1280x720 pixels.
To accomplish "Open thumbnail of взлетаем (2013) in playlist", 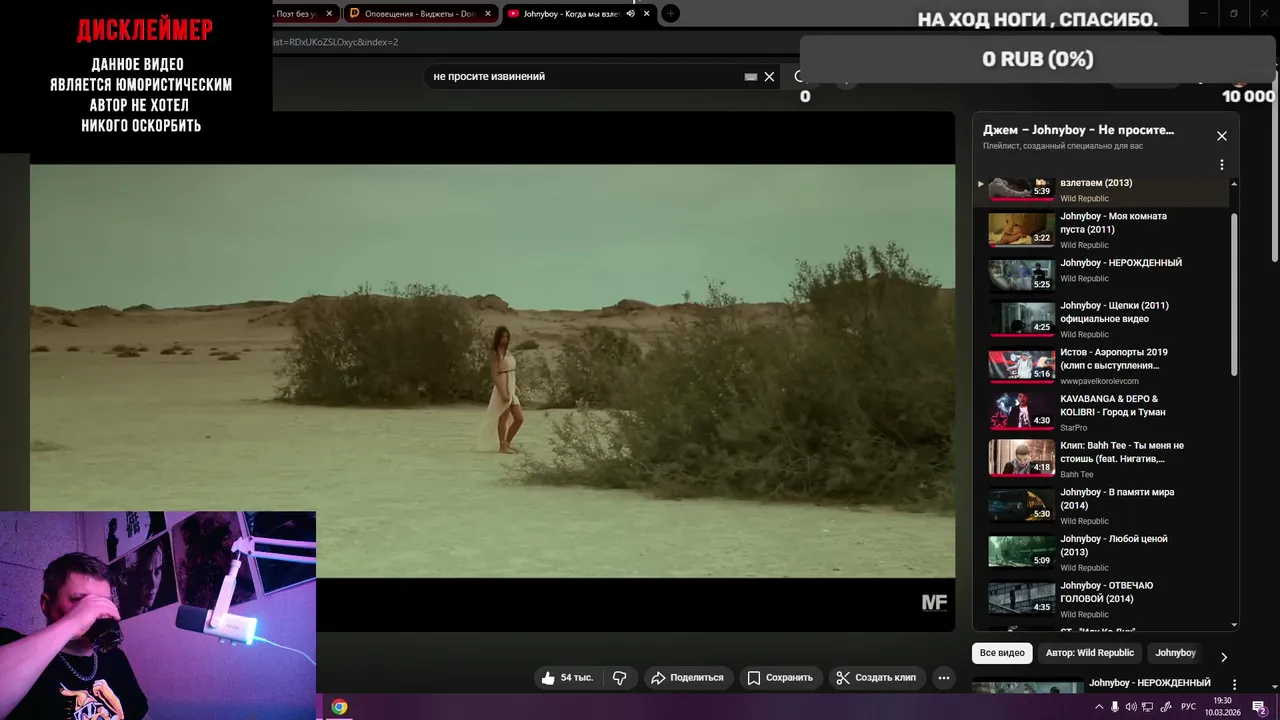I will coord(1022,188).
